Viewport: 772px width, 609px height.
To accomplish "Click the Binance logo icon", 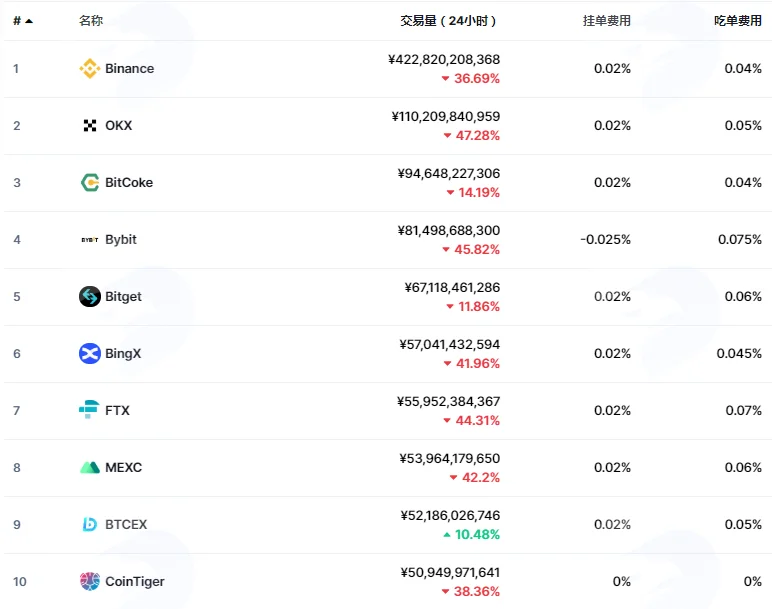I will pos(90,68).
